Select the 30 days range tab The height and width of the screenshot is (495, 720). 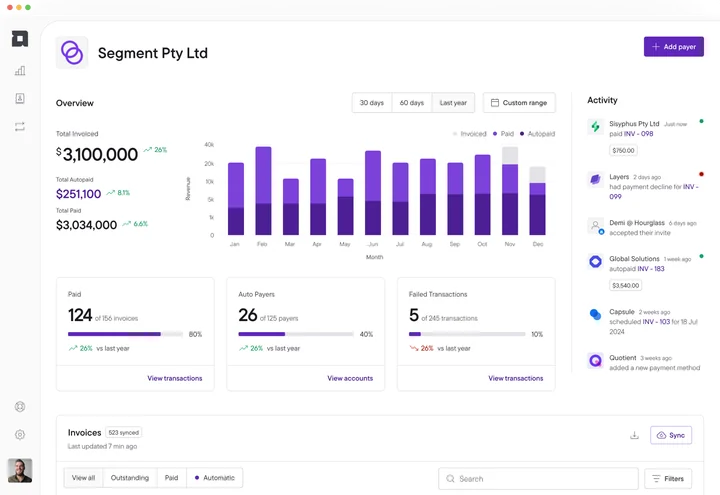click(x=372, y=103)
